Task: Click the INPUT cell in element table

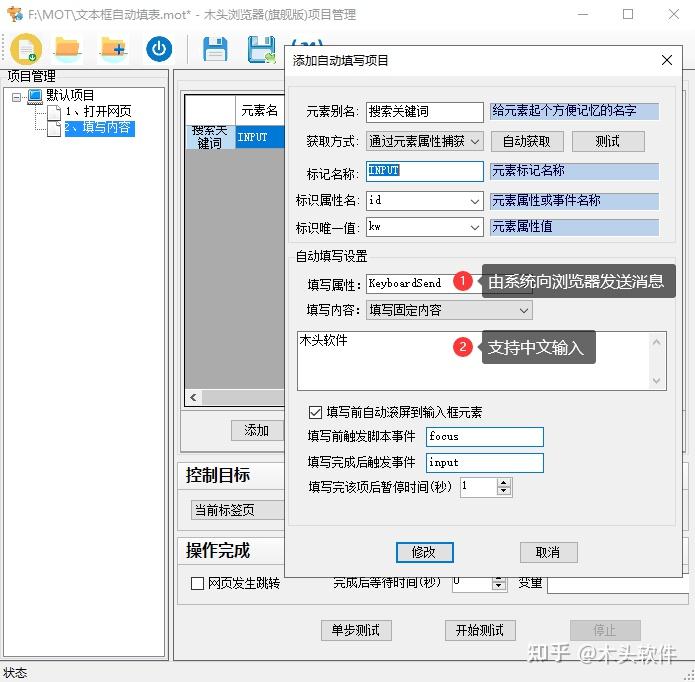Action: click(260, 137)
